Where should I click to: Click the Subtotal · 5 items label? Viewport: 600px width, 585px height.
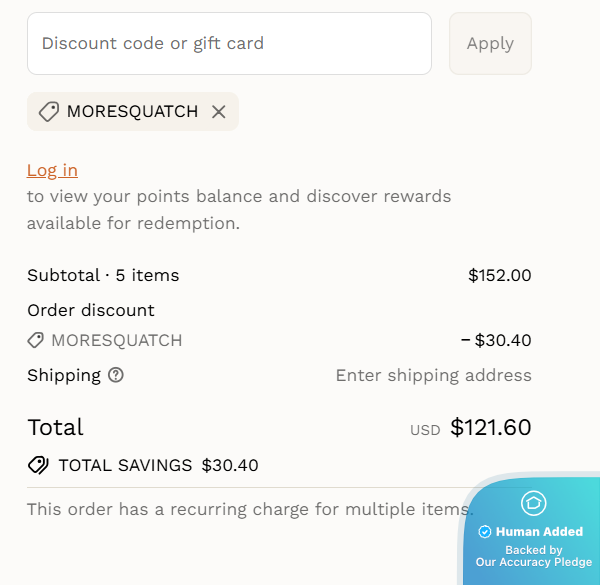(x=103, y=275)
